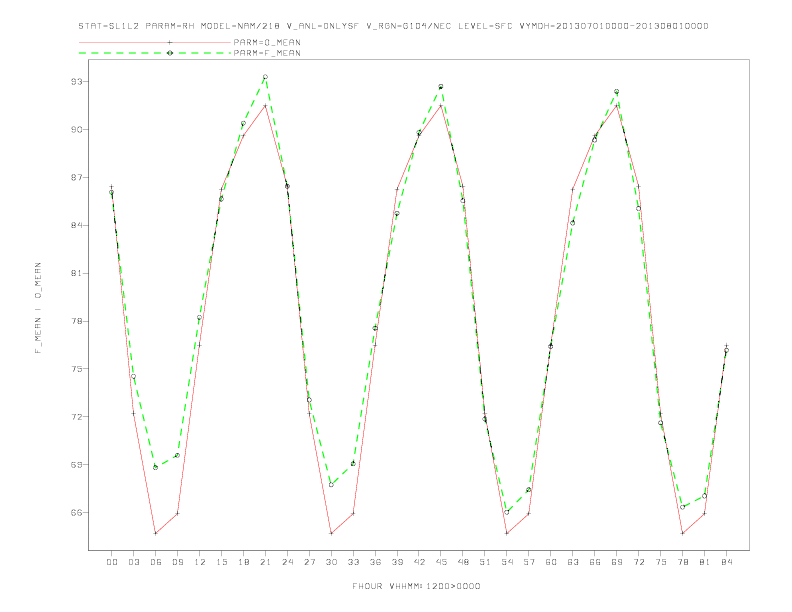Click the F_MEAN circle marker at hour 45 peak
The width and height of the screenshot is (792, 612).
[x=441, y=86]
